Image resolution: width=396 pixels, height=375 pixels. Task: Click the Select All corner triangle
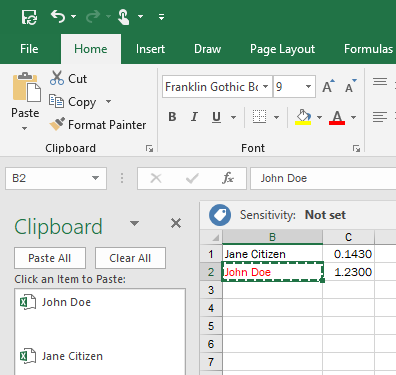pyautogui.click(x=215, y=237)
